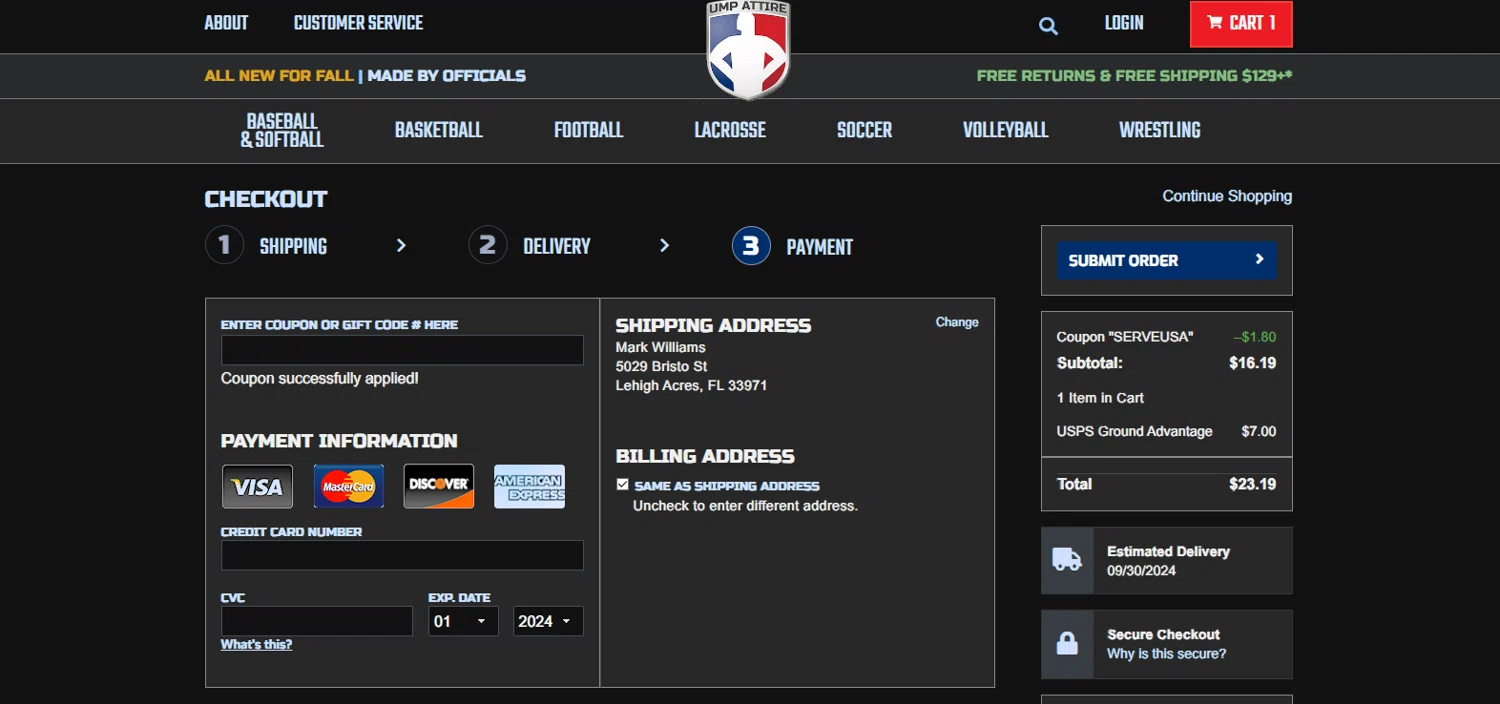This screenshot has height=704, width=1500.
Task: Go back to Delivery step label
Action: pos(557,247)
